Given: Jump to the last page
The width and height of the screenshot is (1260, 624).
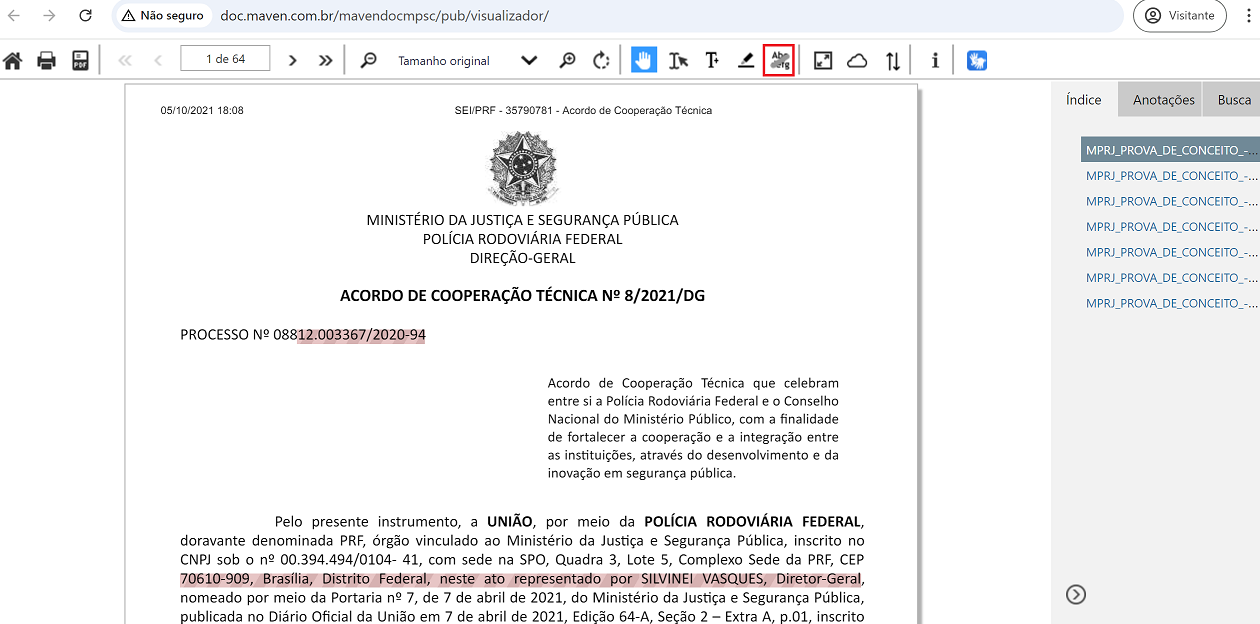Looking at the screenshot, I should pyautogui.click(x=325, y=60).
